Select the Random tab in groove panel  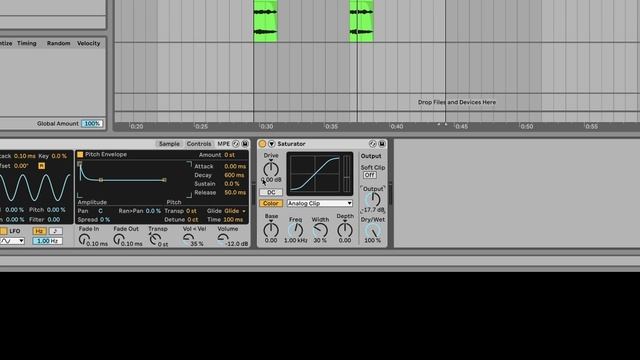point(58,43)
